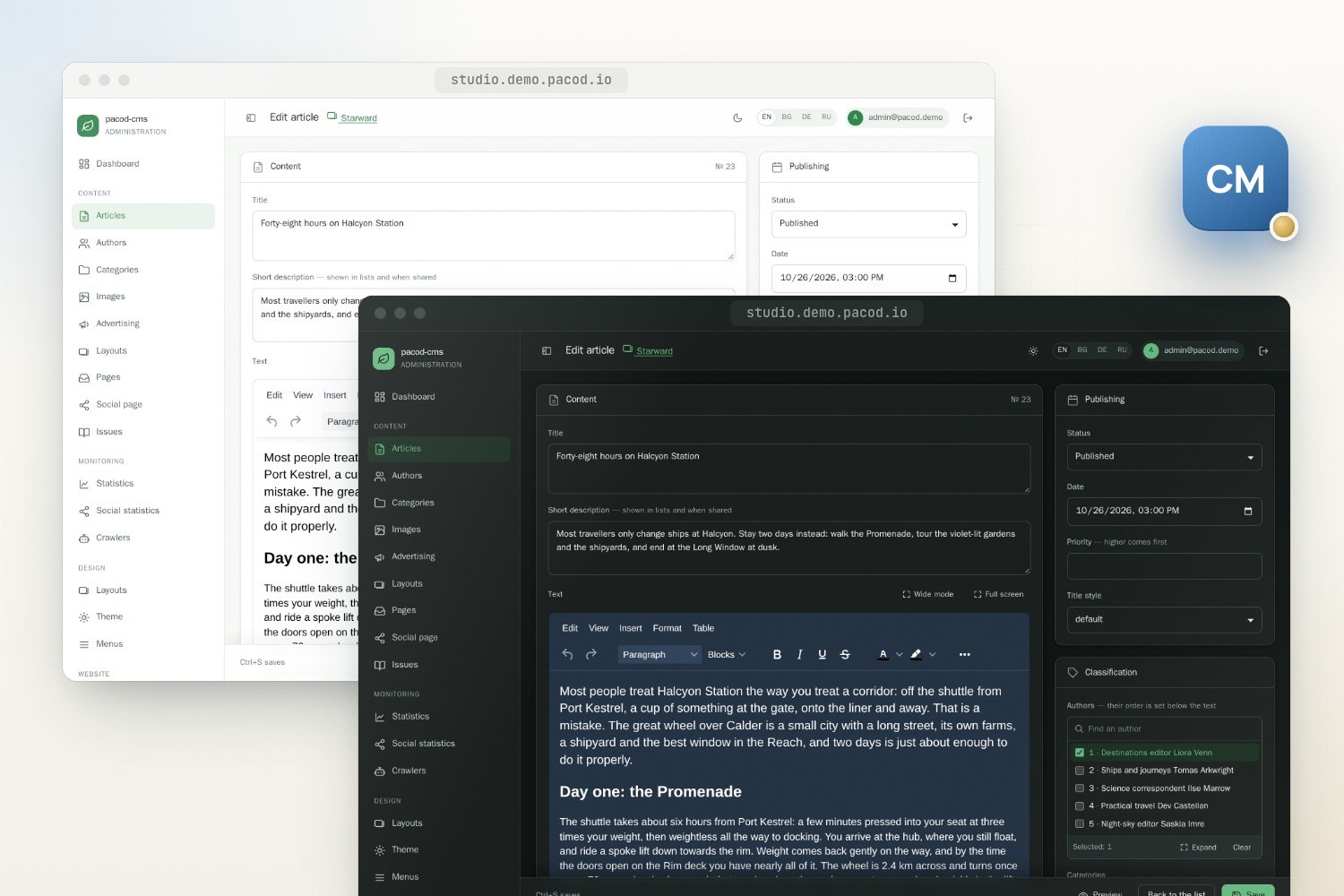Open the three-dots more options in editor toolbar
This screenshot has height=896, width=1344.
(964, 655)
